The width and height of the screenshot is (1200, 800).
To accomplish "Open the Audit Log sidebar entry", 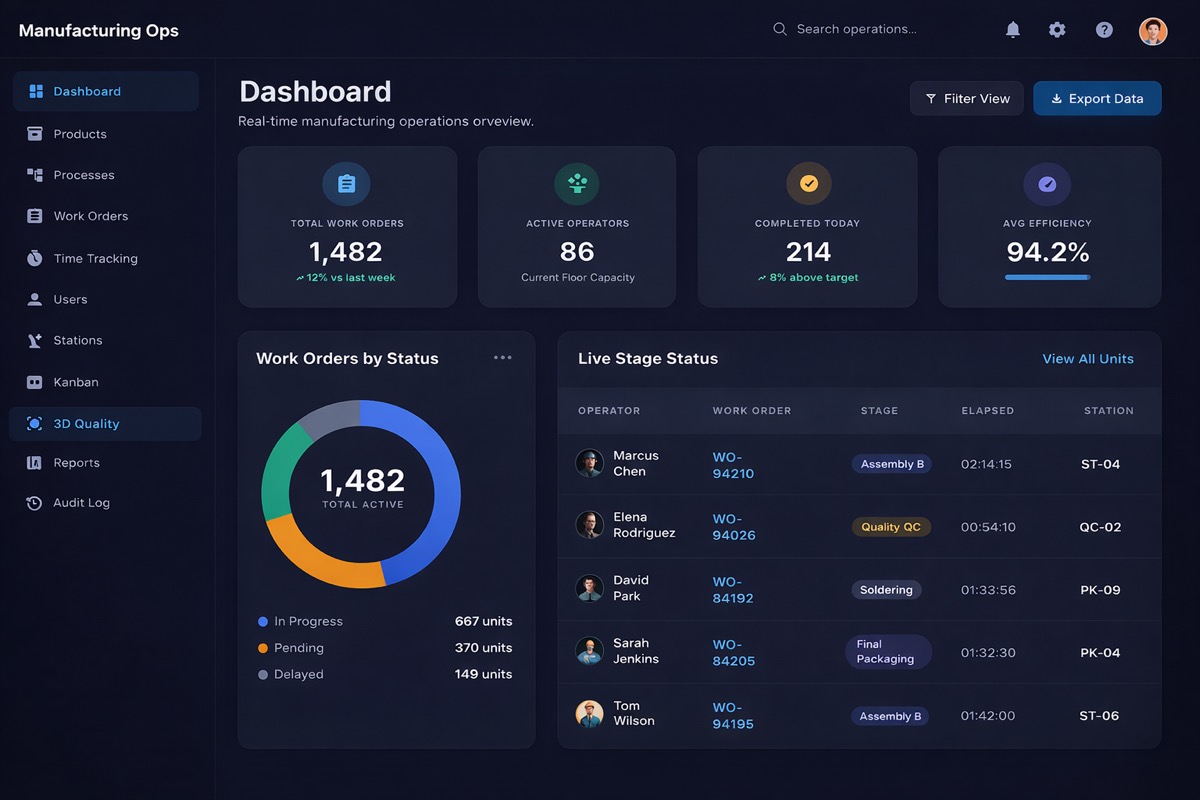I will pos(81,502).
